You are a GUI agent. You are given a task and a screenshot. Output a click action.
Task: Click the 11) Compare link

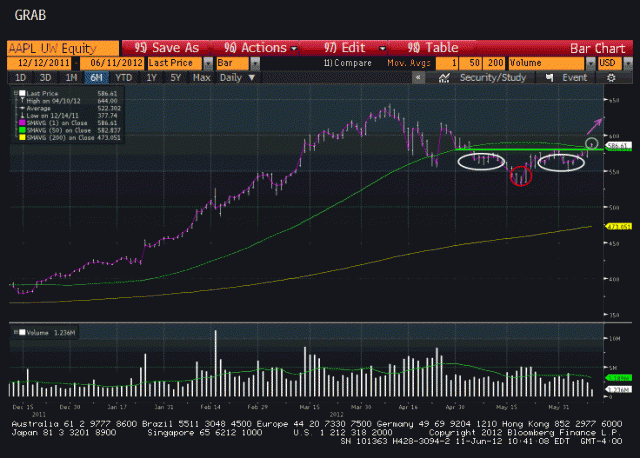click(347, 63)
